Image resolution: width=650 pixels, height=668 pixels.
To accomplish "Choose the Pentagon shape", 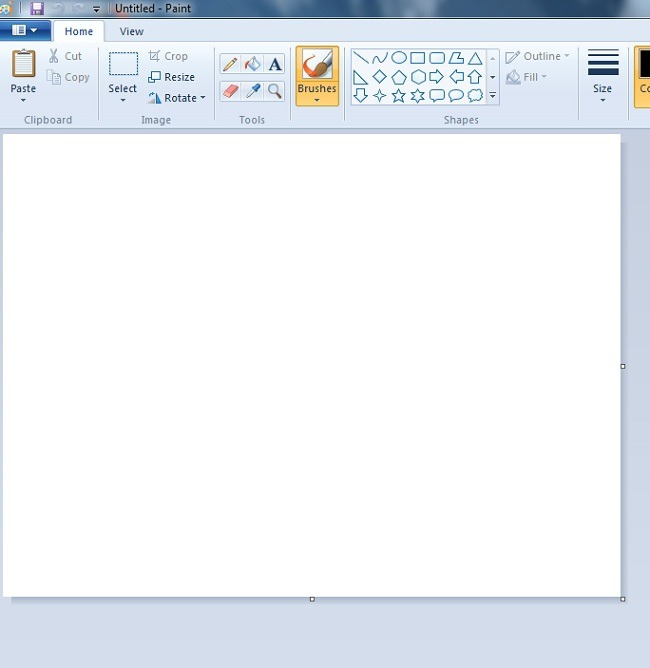I will pos(399,77).
